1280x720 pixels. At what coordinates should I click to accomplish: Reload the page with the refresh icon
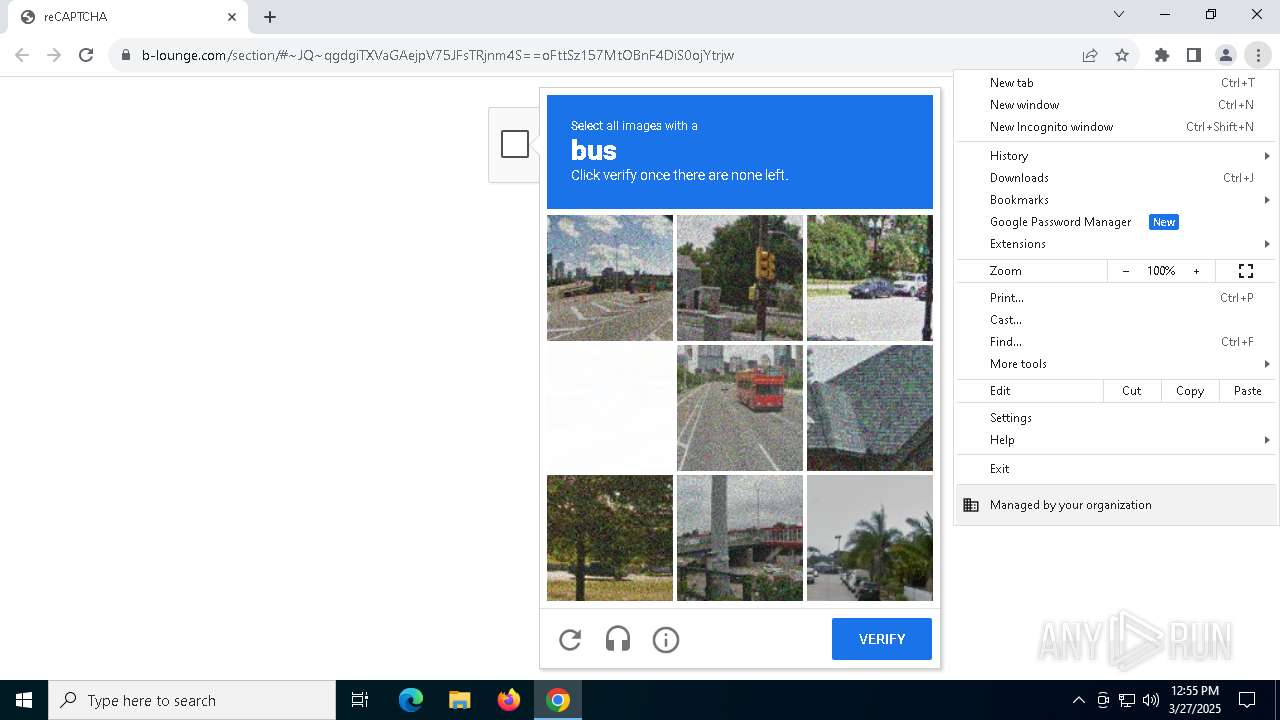tap(86, 55)
